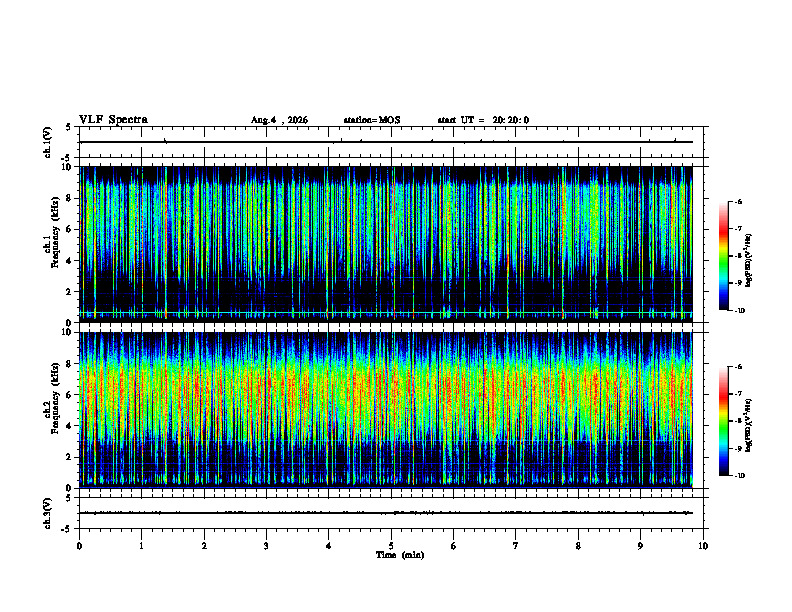Click the "-6" tick on ch.1 color bar
The image size is (792, 612).
[738, 201]
